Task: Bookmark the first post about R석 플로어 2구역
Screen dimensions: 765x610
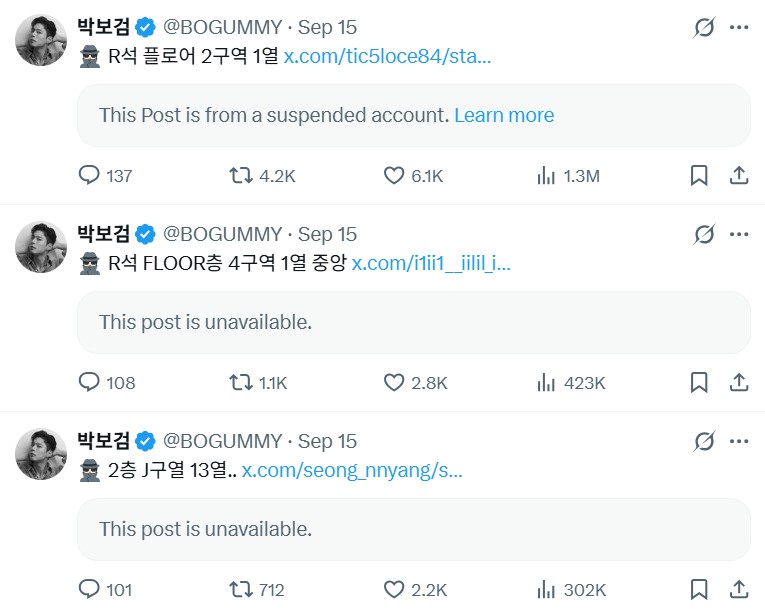Action: coord(699,176)
